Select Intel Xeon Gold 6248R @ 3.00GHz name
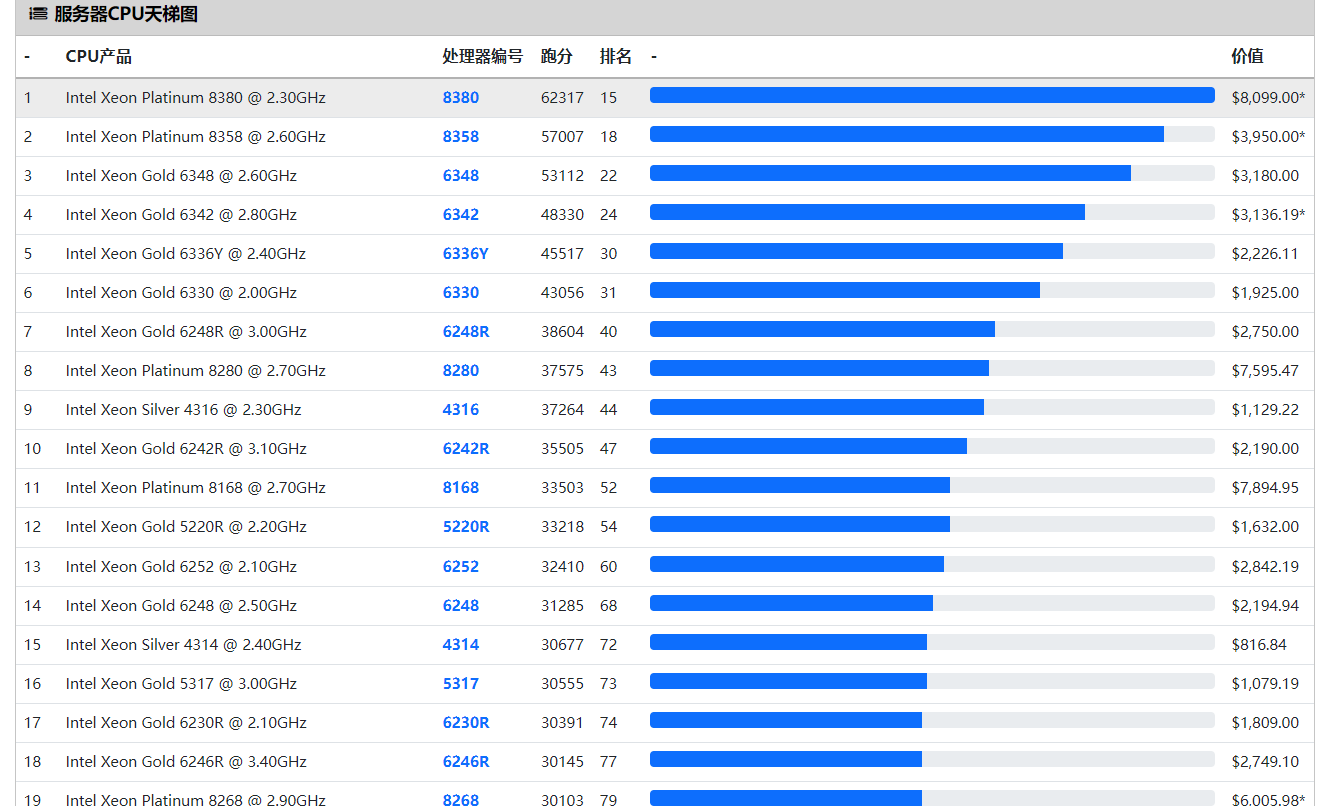This screenshot has width=1331, height=806. click(186, 332)
